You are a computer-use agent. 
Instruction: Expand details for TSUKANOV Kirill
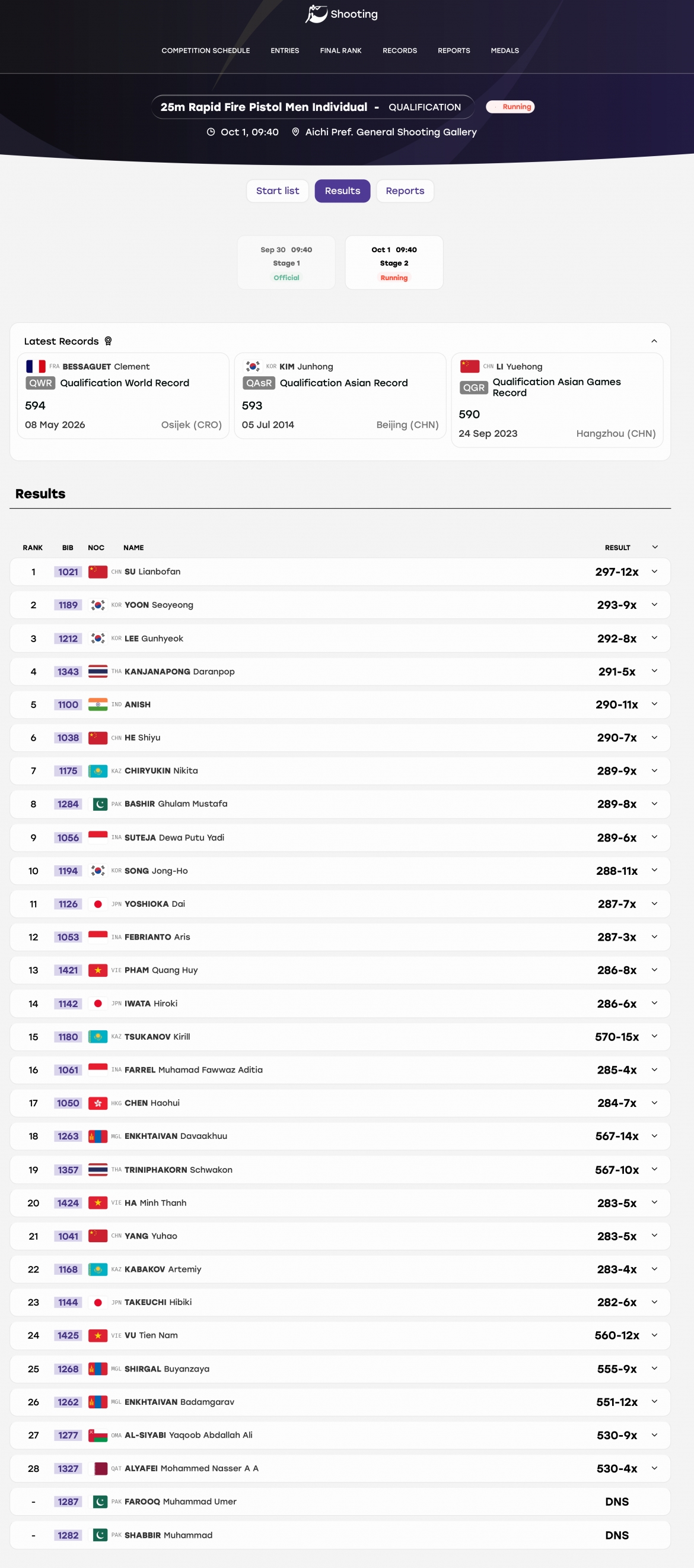click(x=654, y=1037)
